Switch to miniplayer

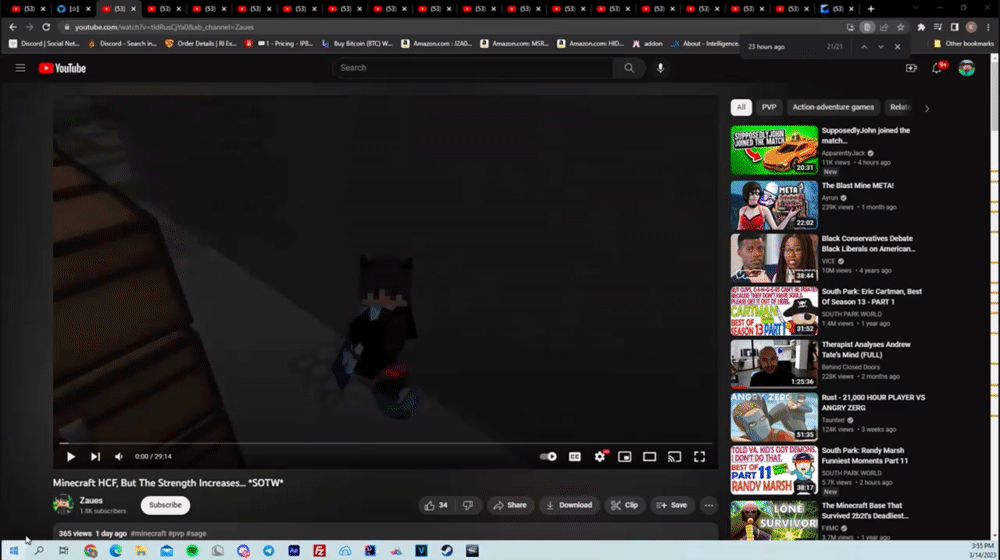[624, 457]
